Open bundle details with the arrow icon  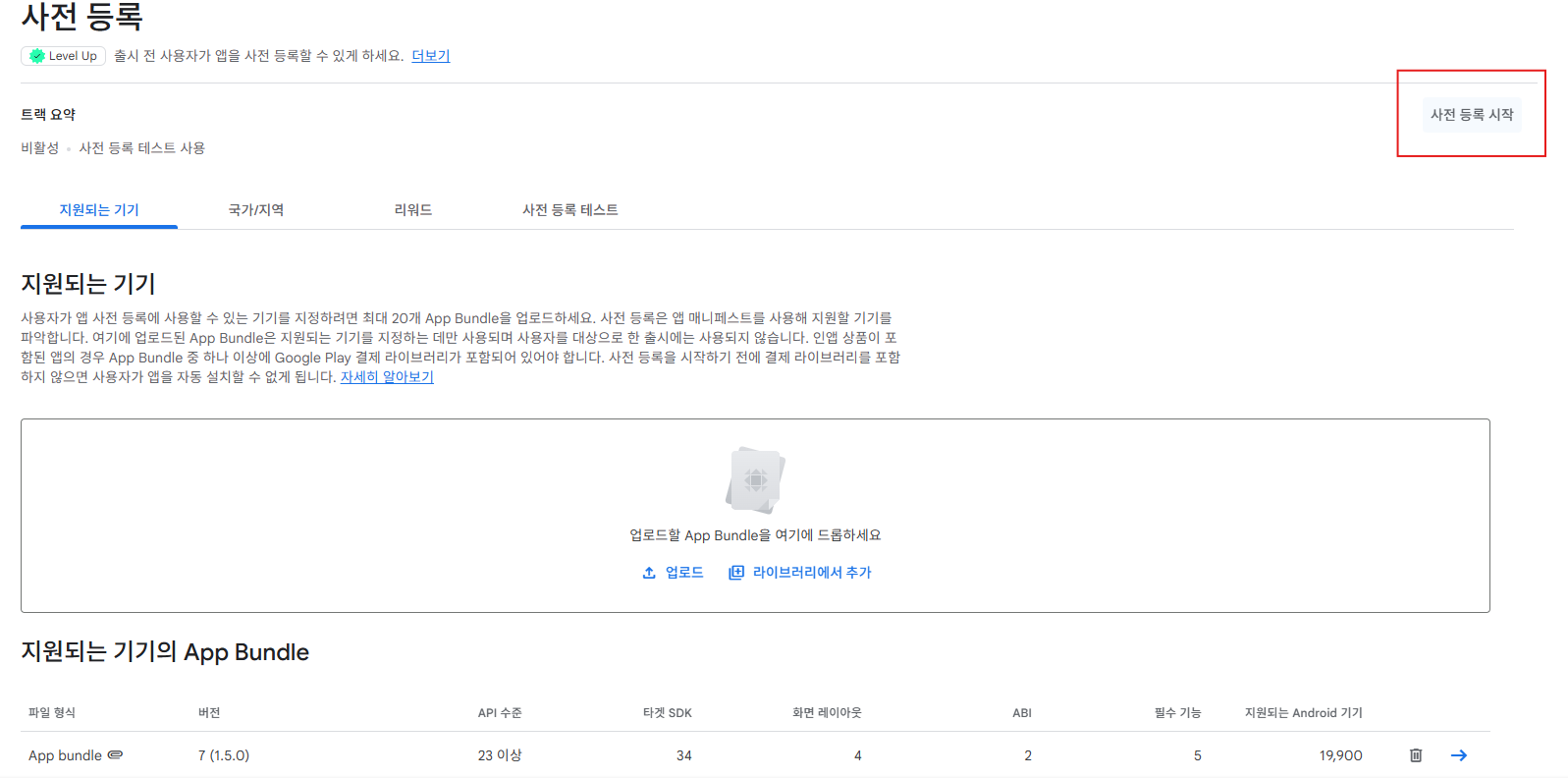tap(1459, 755)
